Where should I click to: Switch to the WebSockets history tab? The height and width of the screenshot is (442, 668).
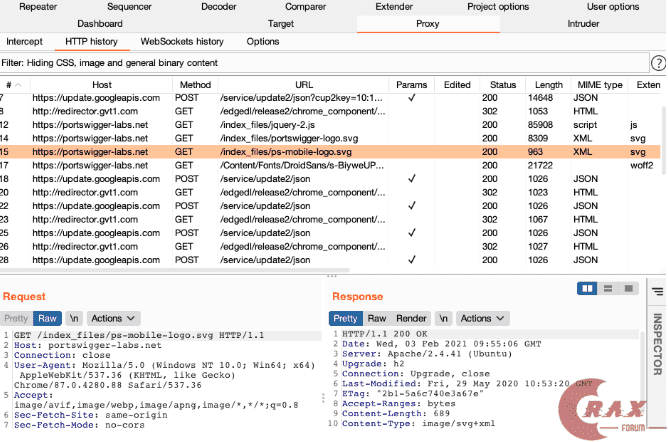coord(182,41)
